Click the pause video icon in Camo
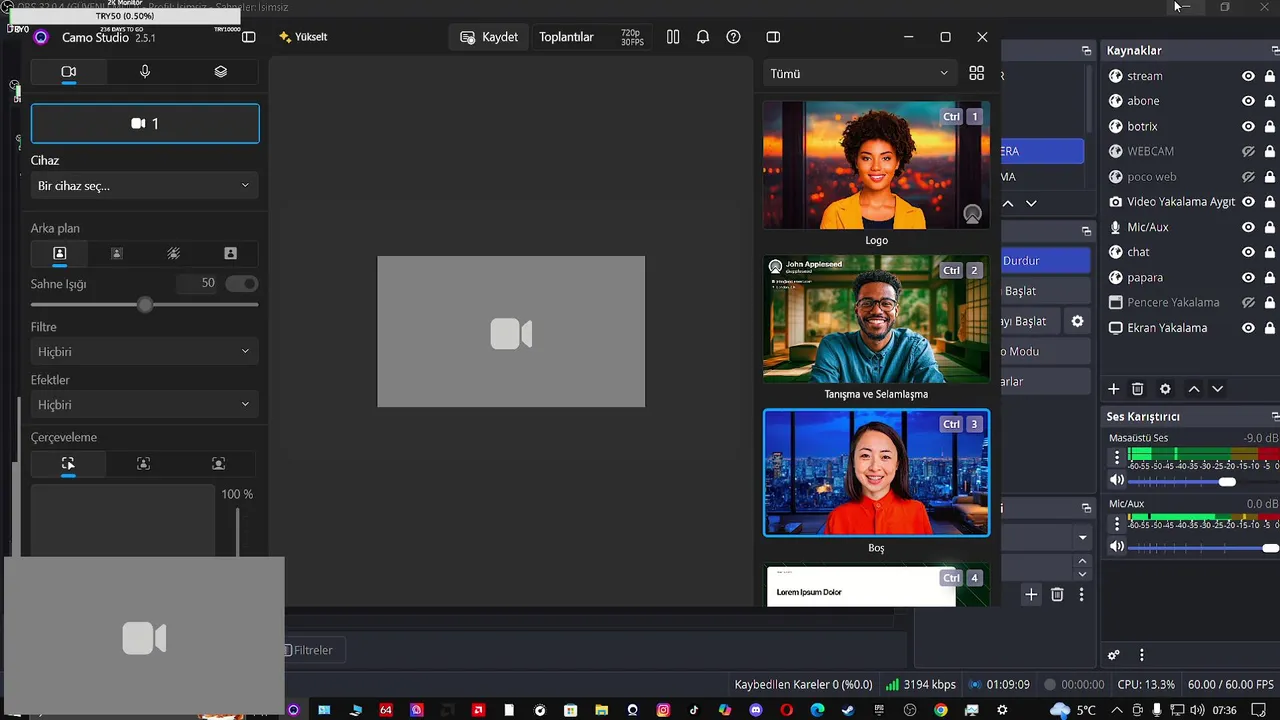Viewport: 1280px width, 720px height. pyautogui.click(x=673, y=37)
